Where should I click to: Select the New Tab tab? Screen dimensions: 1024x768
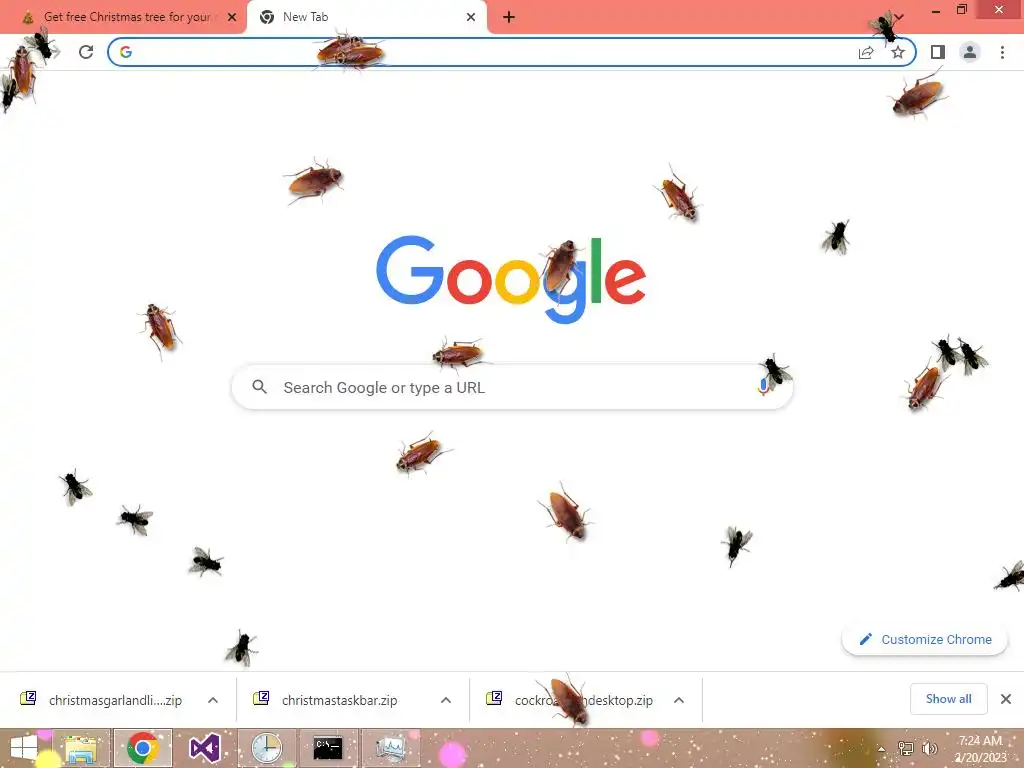pos(366,17)
